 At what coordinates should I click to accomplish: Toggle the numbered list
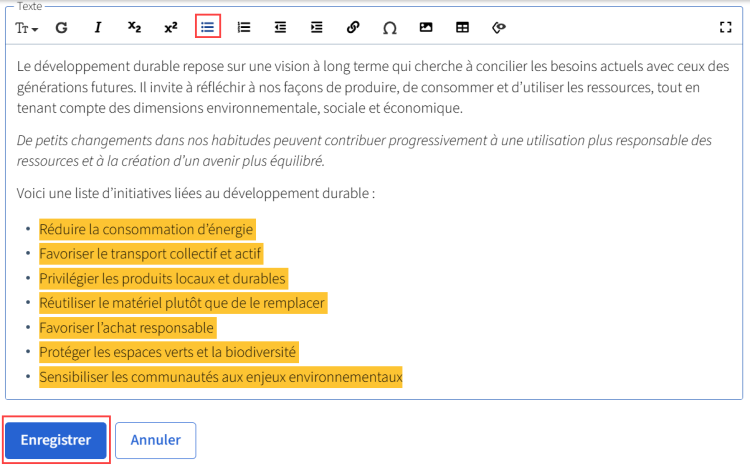(x=244, y=28)
